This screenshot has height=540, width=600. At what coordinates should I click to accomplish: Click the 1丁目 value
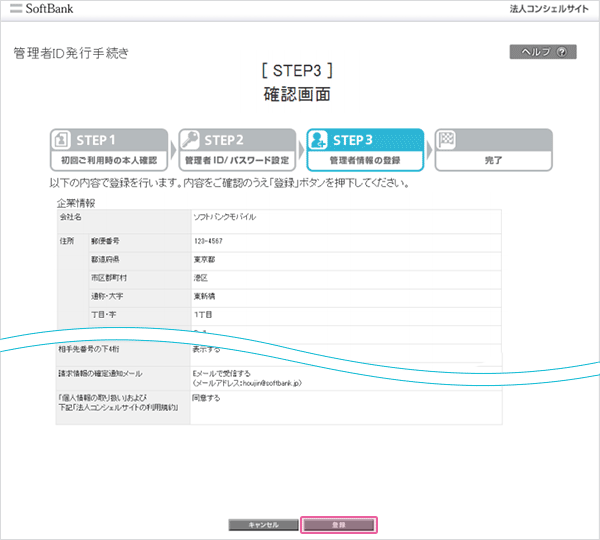point(203,315)
